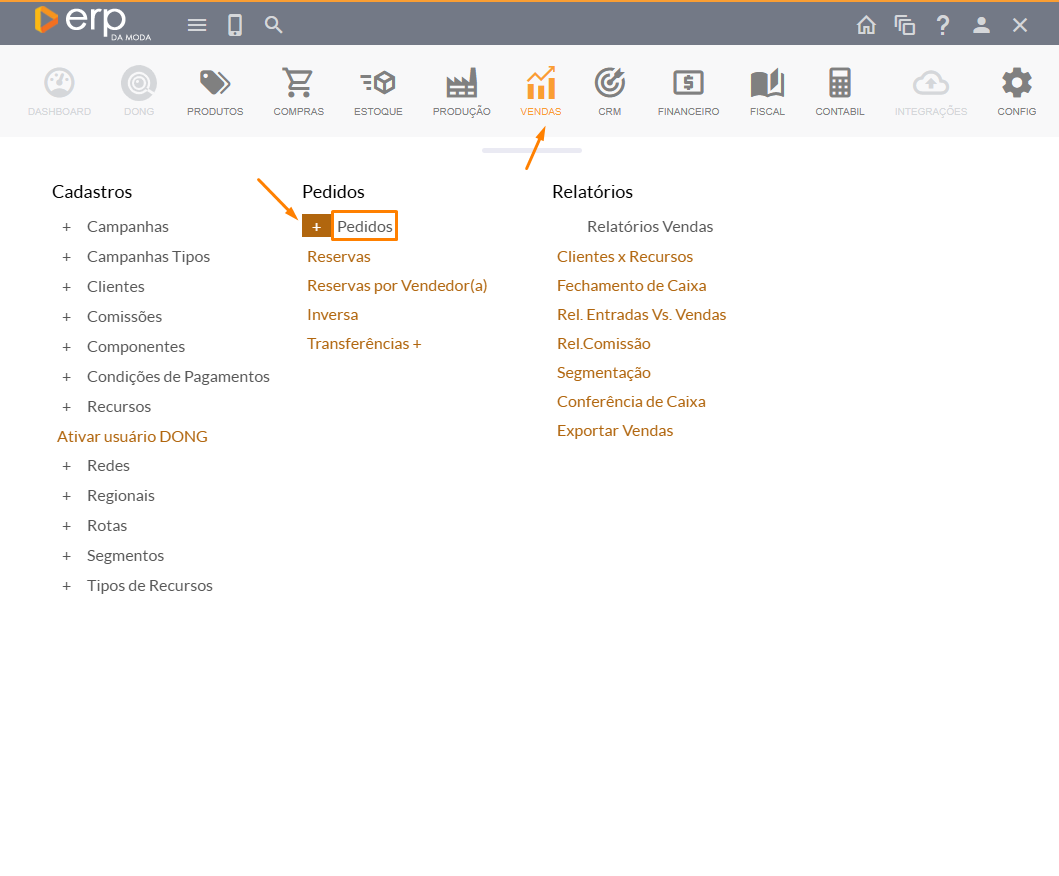This screenshot has width=1059, height=876.
Task: Click the plus button beside Pedidos
Action: point(316,227)
